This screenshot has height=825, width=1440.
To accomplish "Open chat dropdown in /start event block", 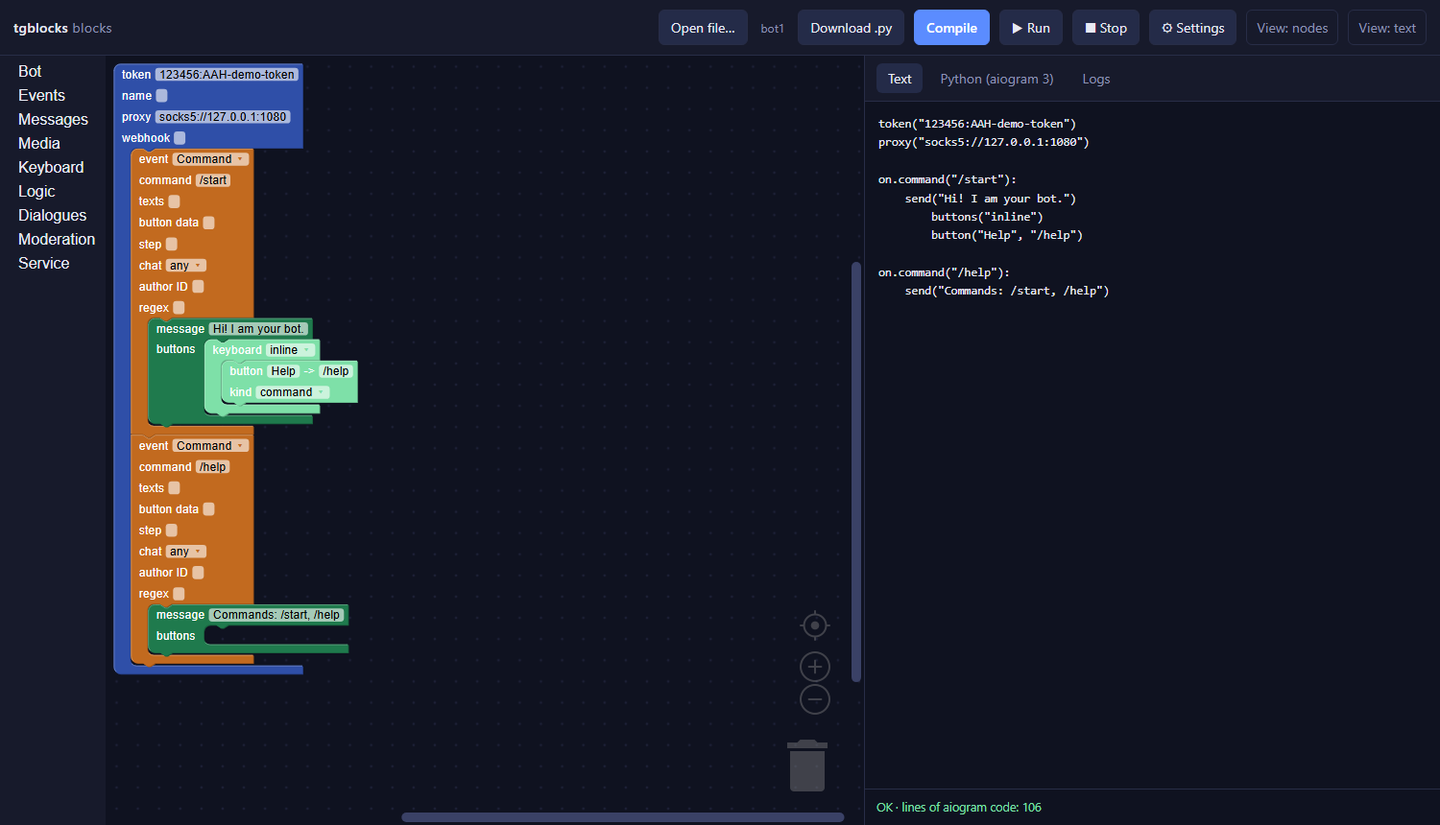I will [x=186, y=265].
